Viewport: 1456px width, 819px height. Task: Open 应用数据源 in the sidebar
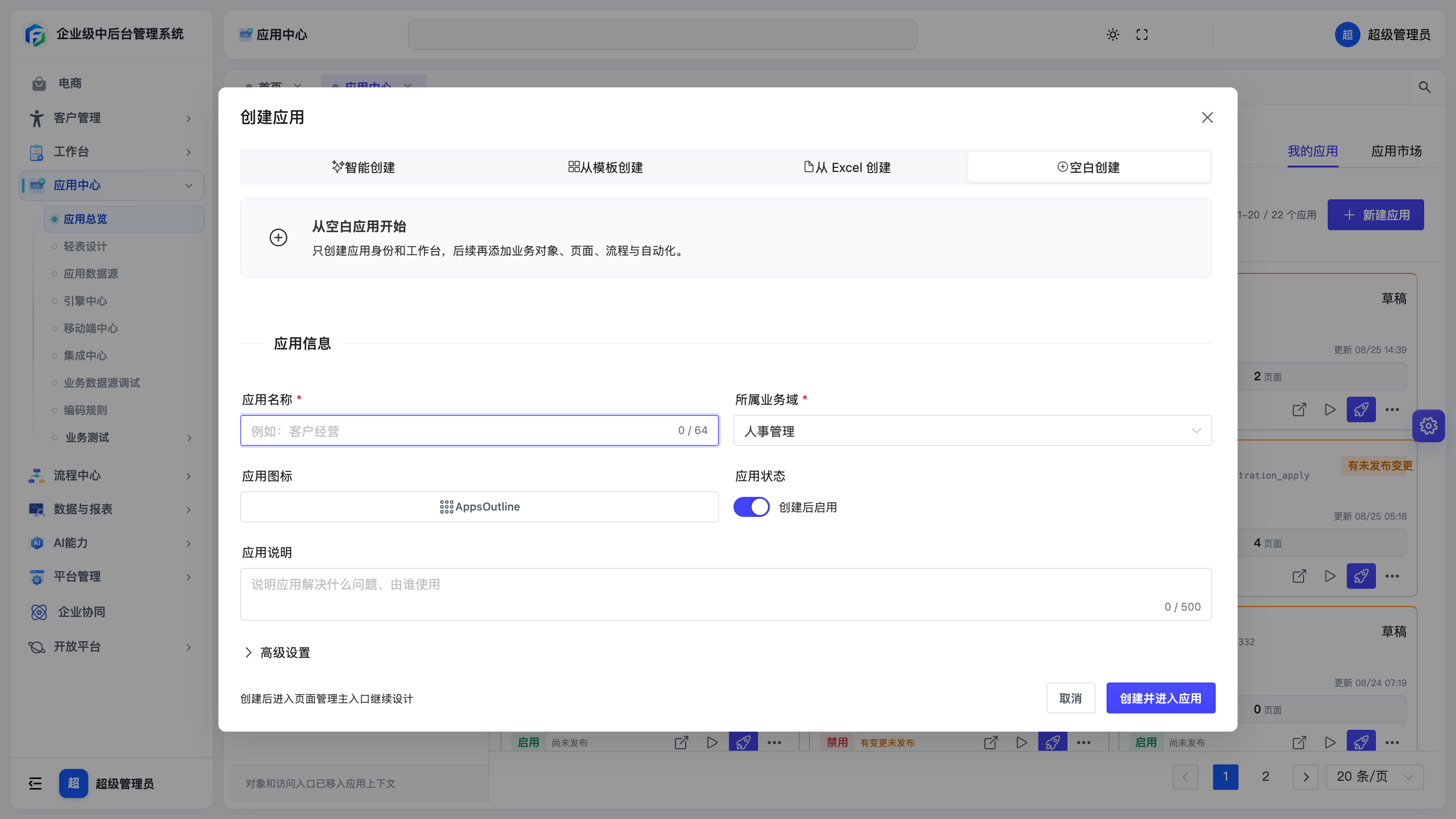click(x=91, y=273)
